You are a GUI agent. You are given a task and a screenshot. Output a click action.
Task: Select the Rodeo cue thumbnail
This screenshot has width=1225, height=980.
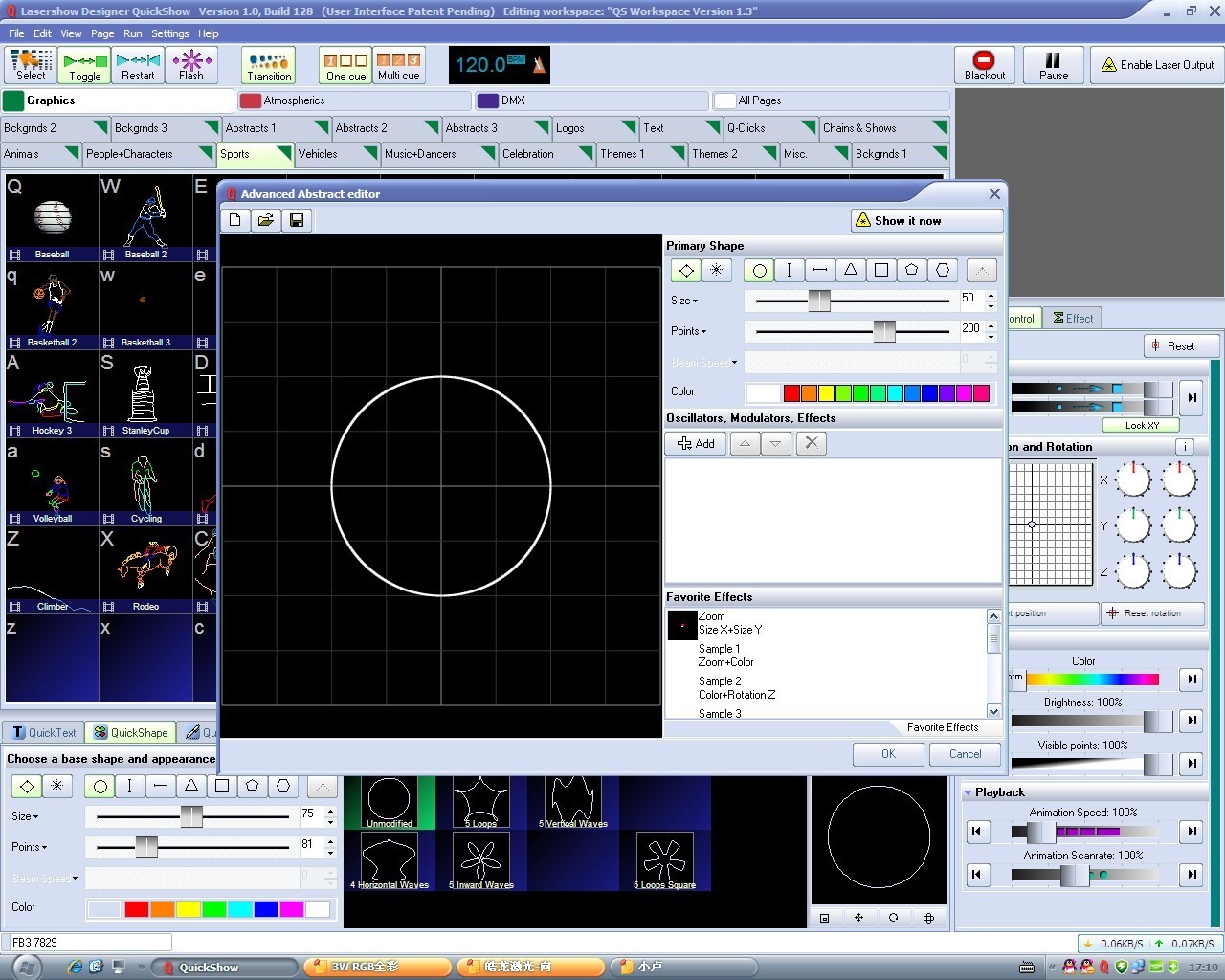click(145, 569)
